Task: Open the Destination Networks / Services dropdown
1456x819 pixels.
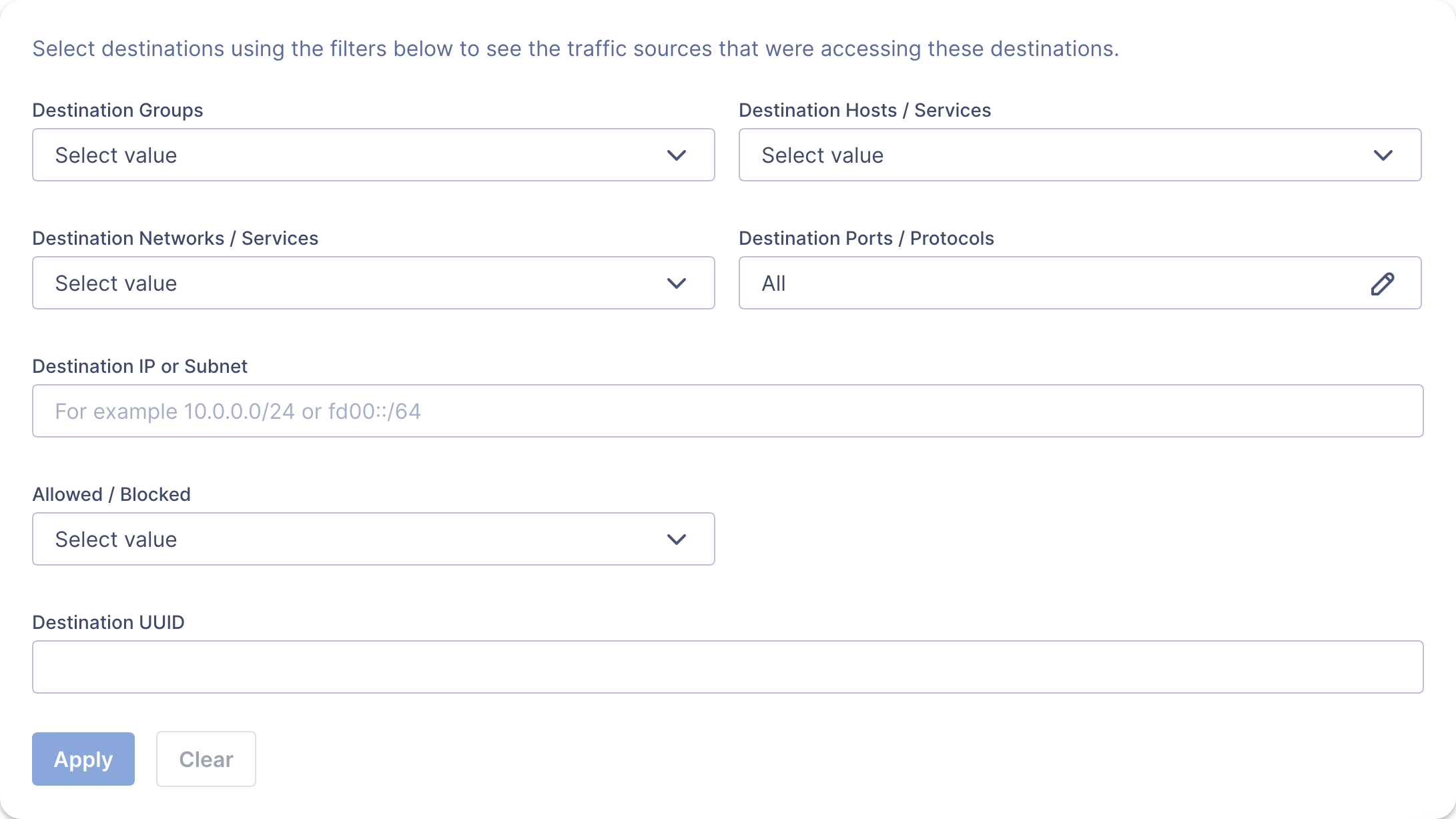Action: (x=373, y=283)
